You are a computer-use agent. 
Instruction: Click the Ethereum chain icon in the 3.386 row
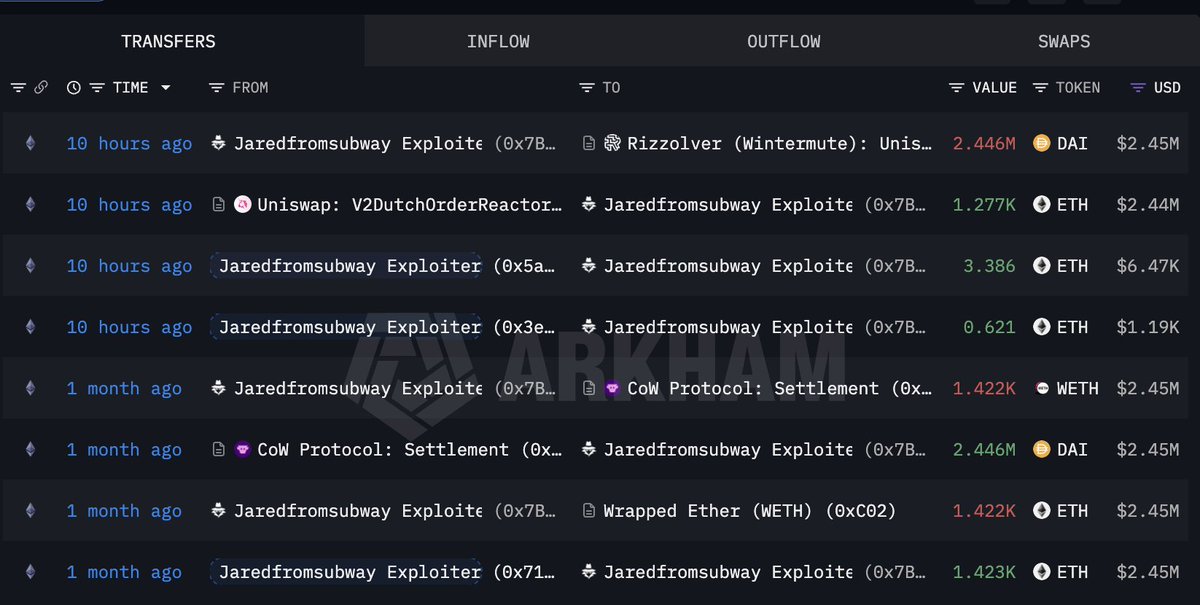30,266
